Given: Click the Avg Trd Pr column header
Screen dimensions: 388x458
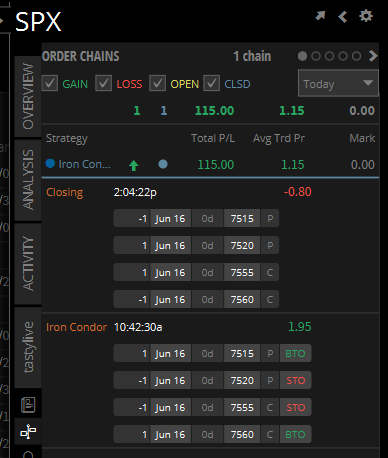Looking at the screenshot, I should (x=279, y=138).
